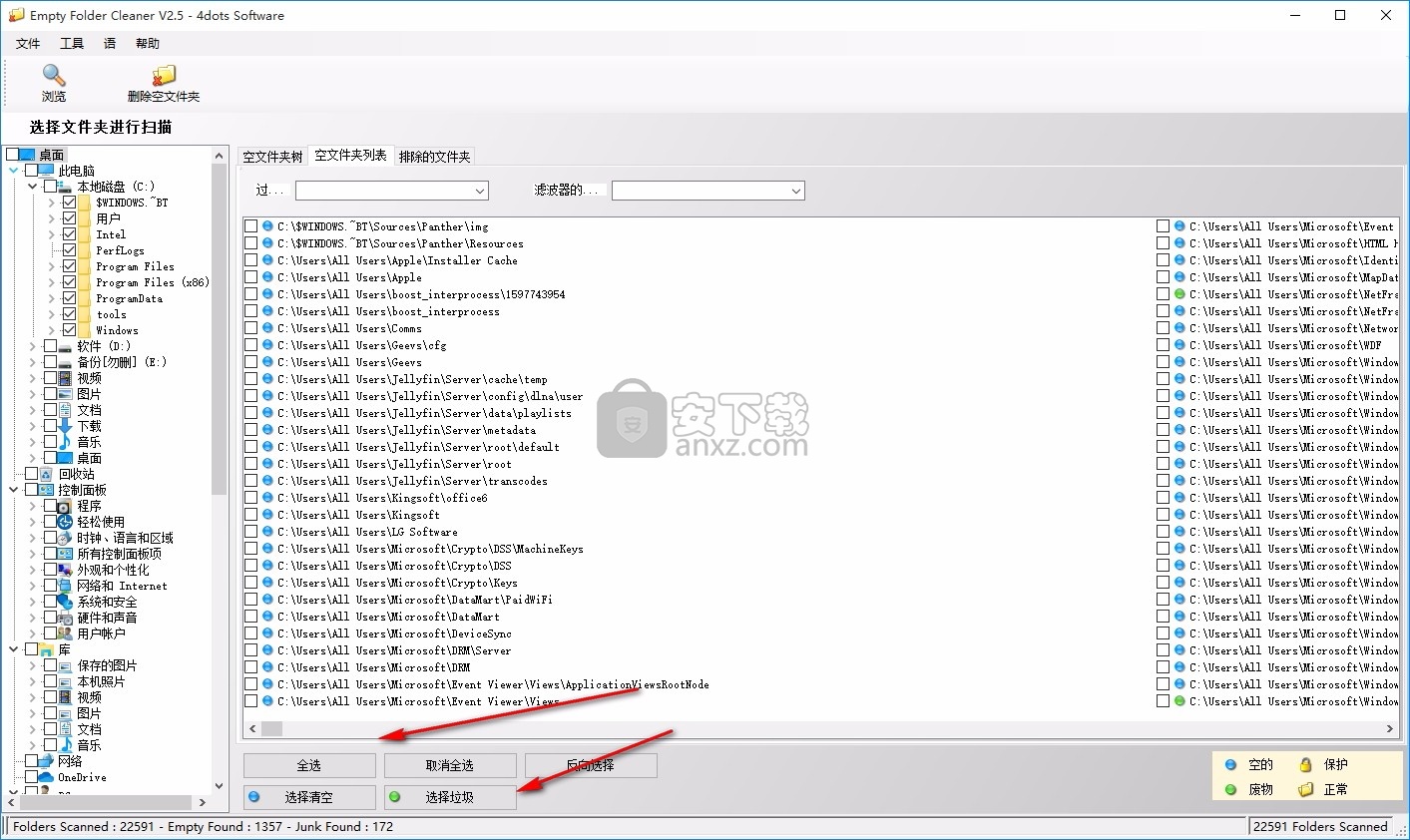Click the Invert Selection button

[591, 765]
